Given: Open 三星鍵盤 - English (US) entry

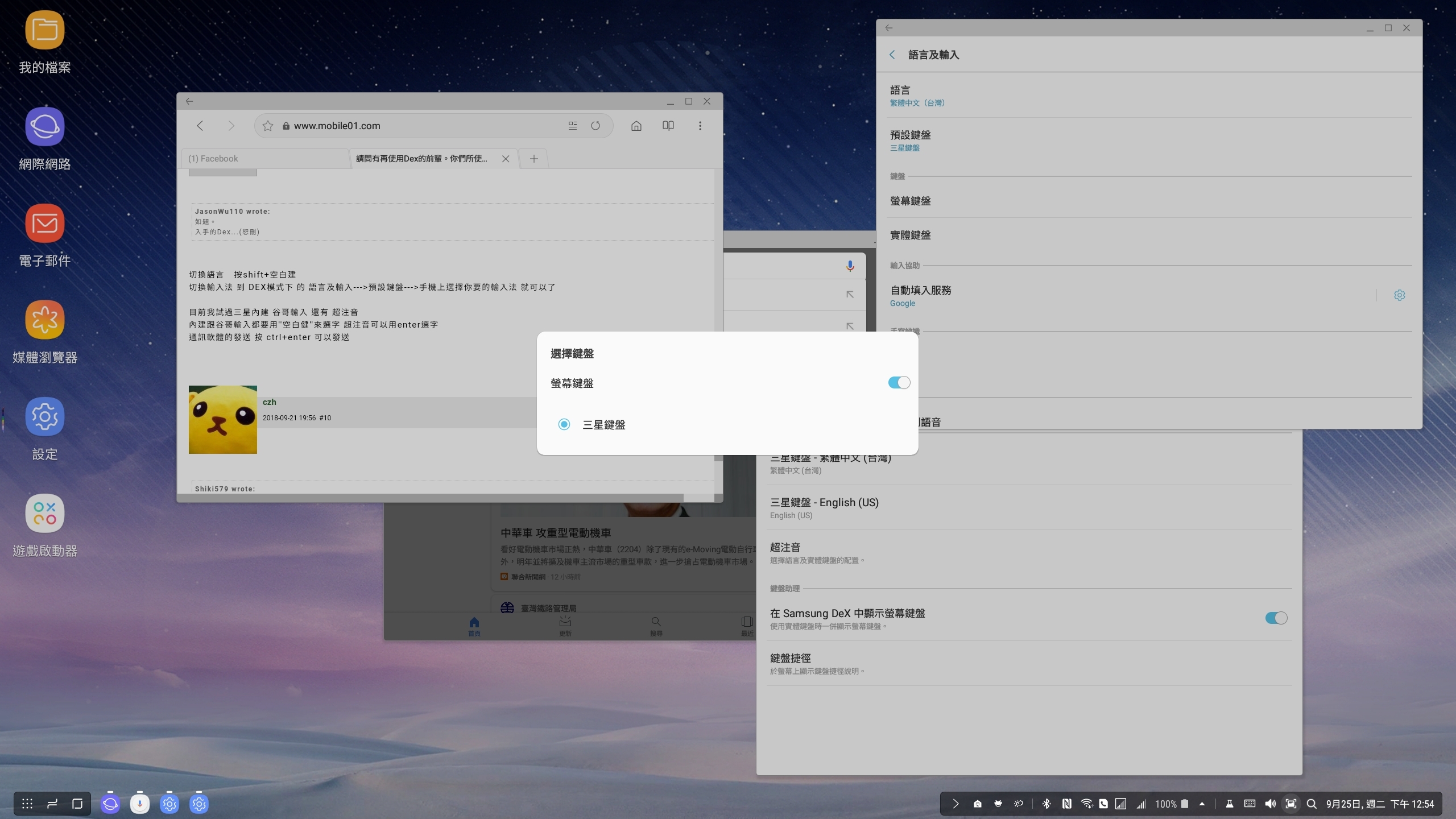Looking at the screenshot, I should (x=1029, y=508).
